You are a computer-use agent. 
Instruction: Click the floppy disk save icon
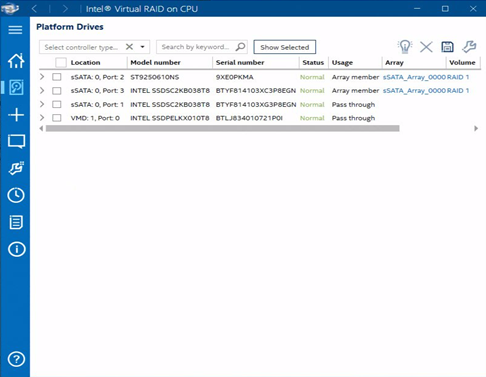[447, 47]
